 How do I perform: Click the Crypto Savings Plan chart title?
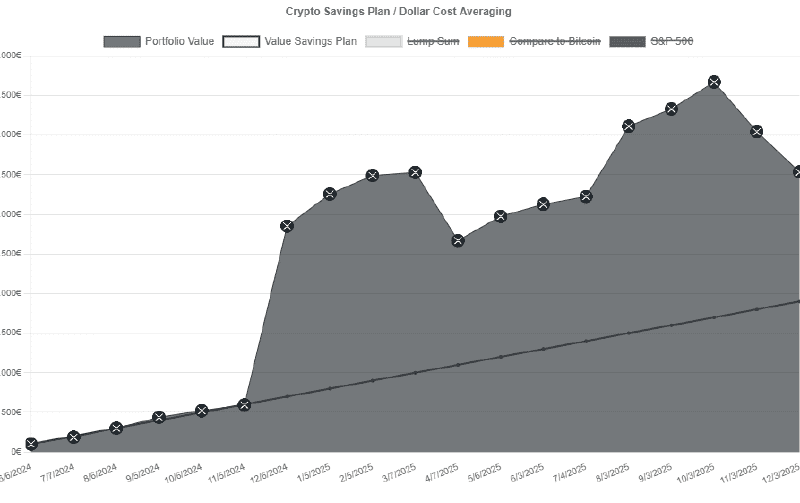pyautogui.click(x=400, y=10)
